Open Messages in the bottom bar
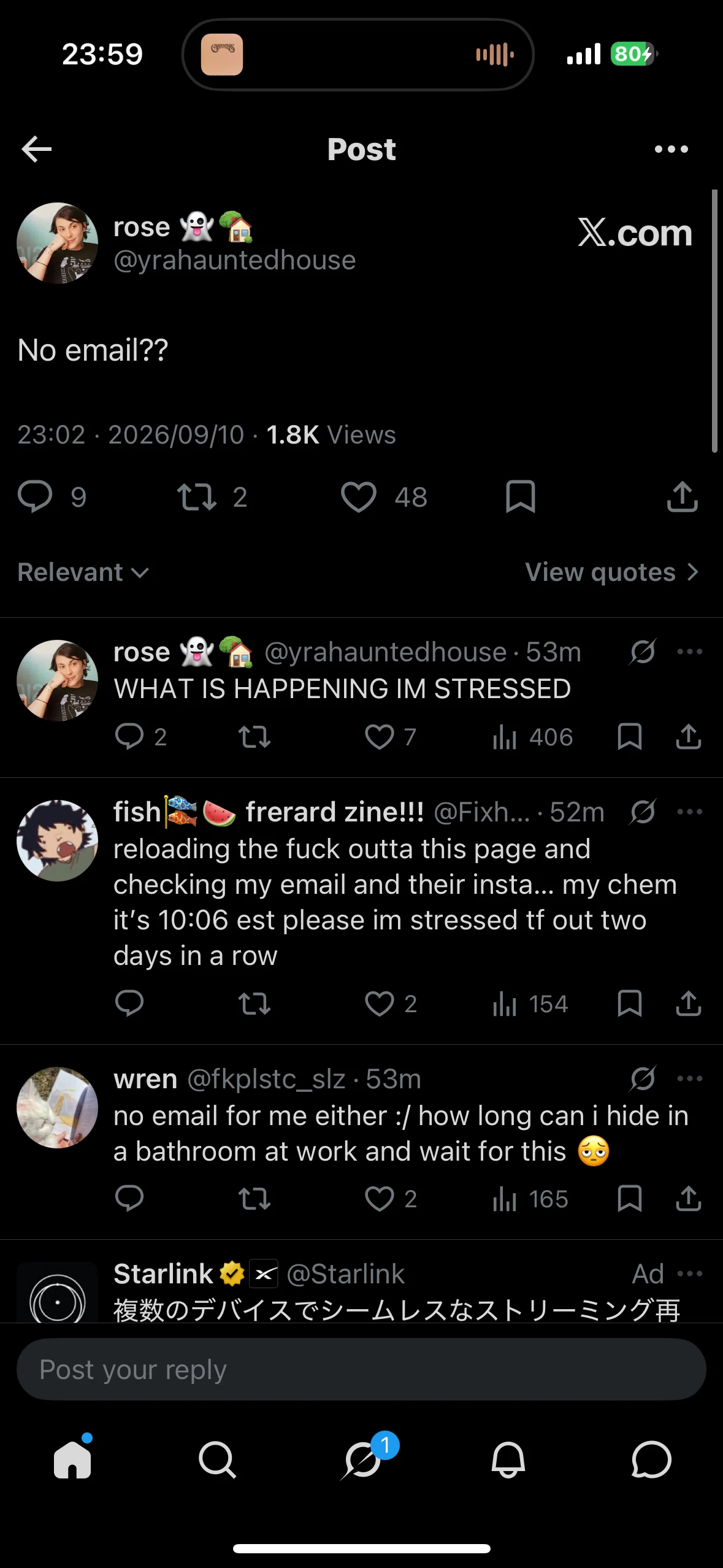 coord(651,1459)
